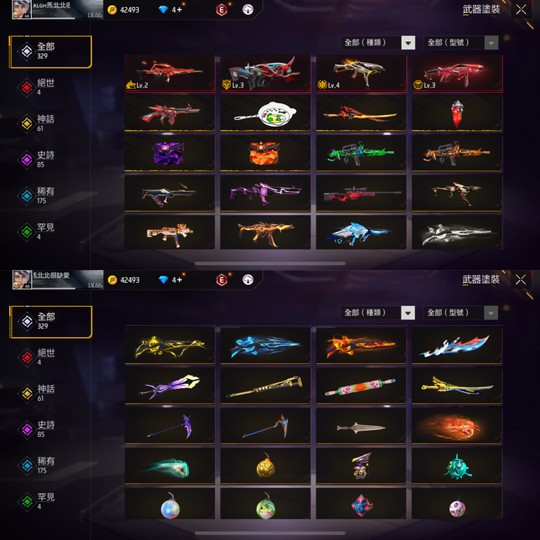Add diamonds next to KLGH player profile
This screenshot has height=540, width=540.
click(179, 10)
